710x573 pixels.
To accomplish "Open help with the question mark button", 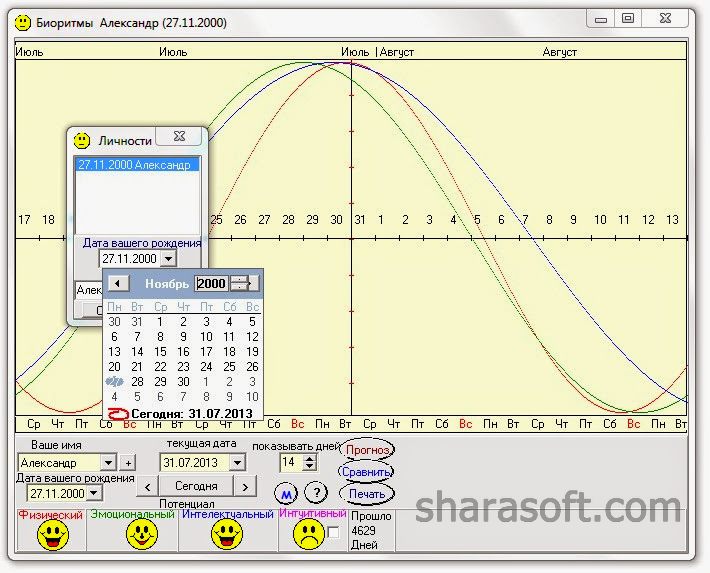I will pos(316,493).
